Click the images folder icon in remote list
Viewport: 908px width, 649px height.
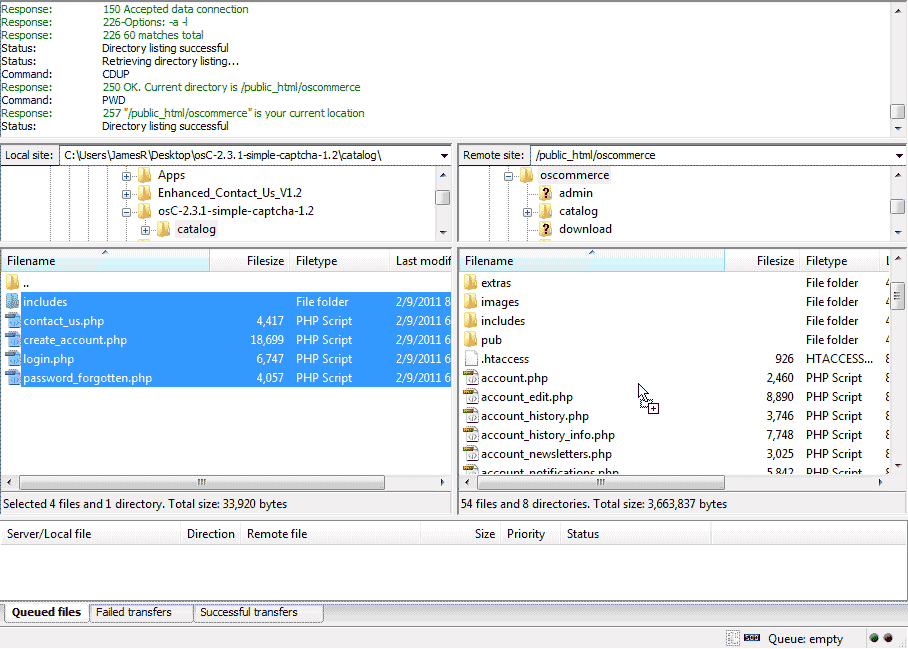click(470, 302)
